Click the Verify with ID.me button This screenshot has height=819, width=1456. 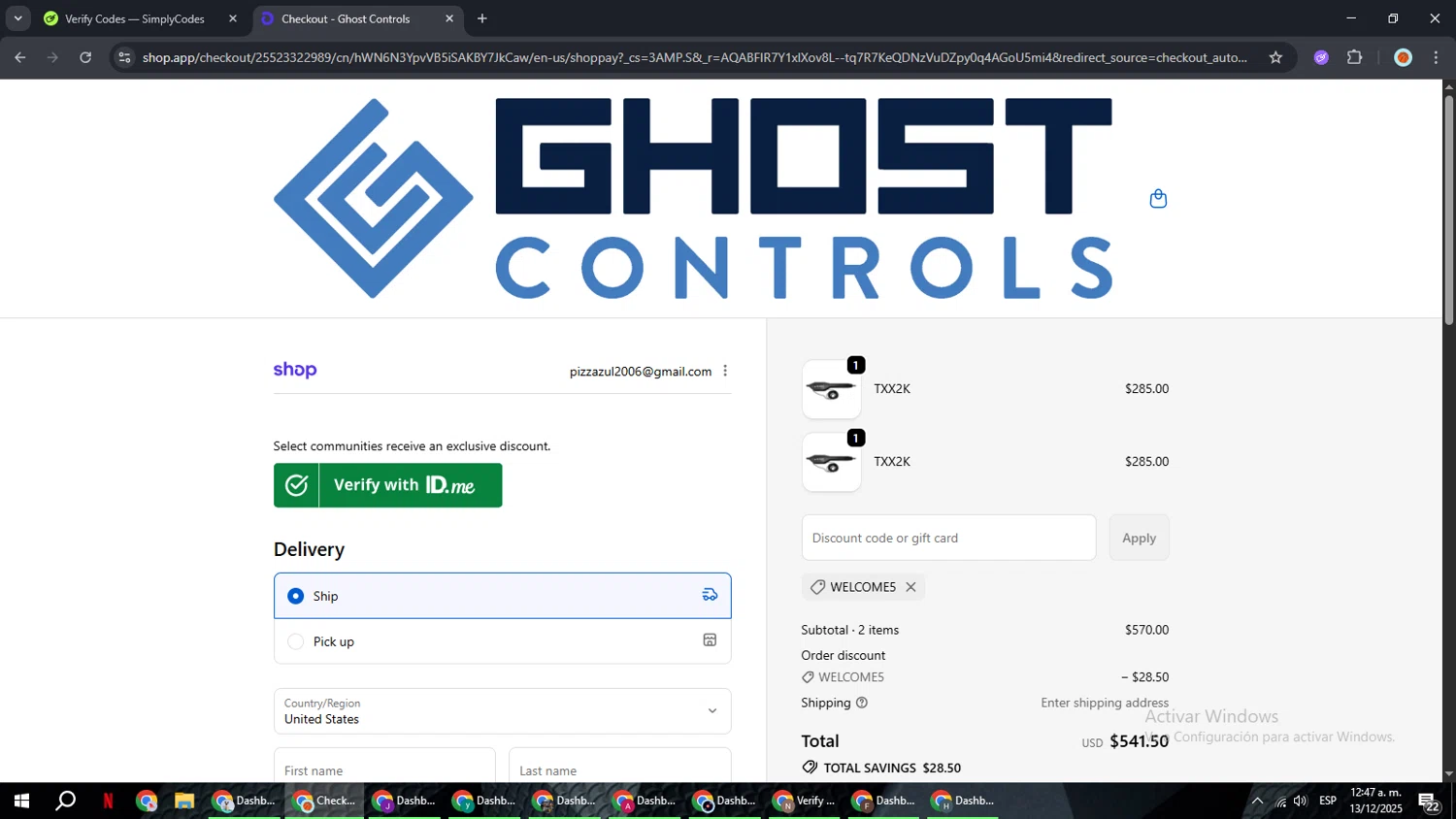[x=387, y=484]
